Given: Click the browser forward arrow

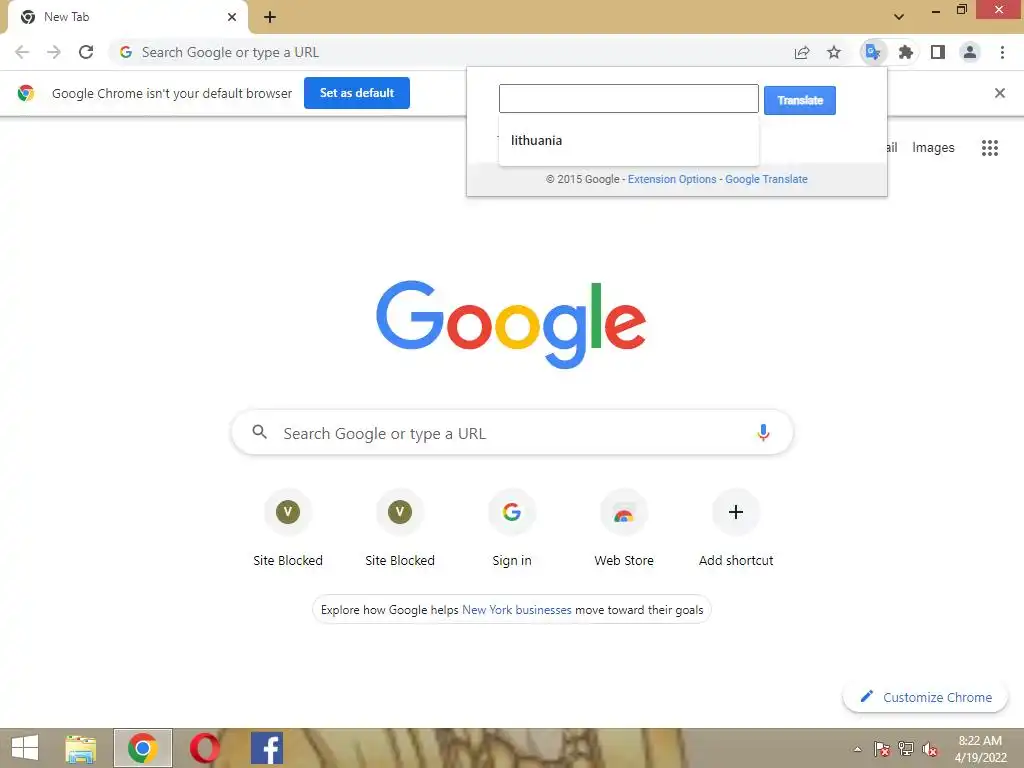Looking at the screenshot, I should click(54, 52).
